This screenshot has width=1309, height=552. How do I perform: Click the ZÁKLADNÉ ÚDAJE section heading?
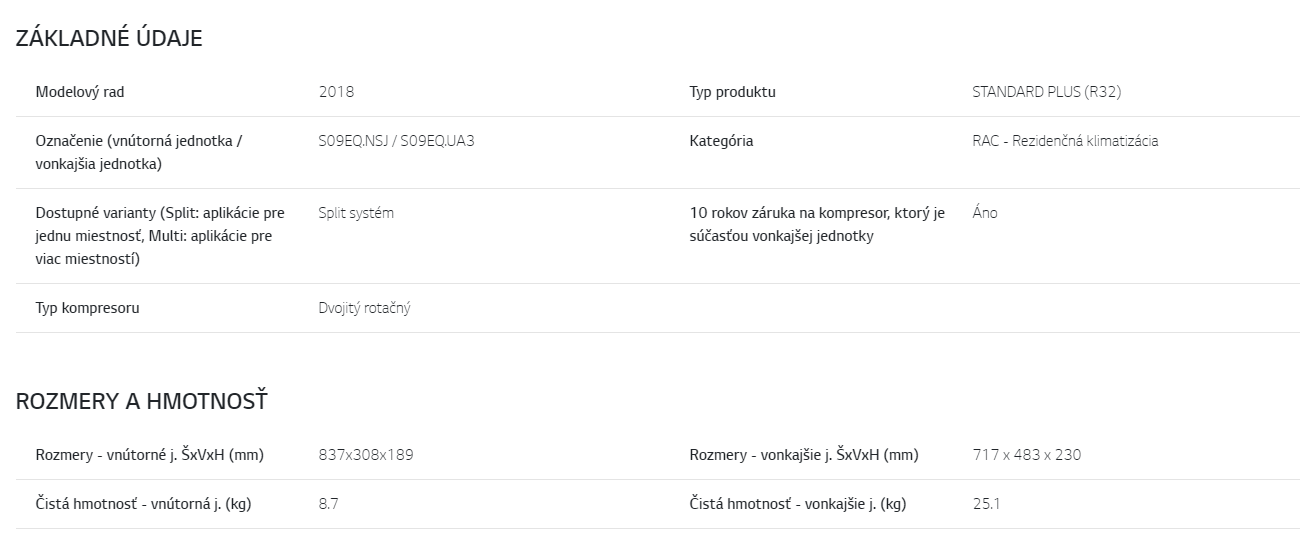tap(109, 39)
